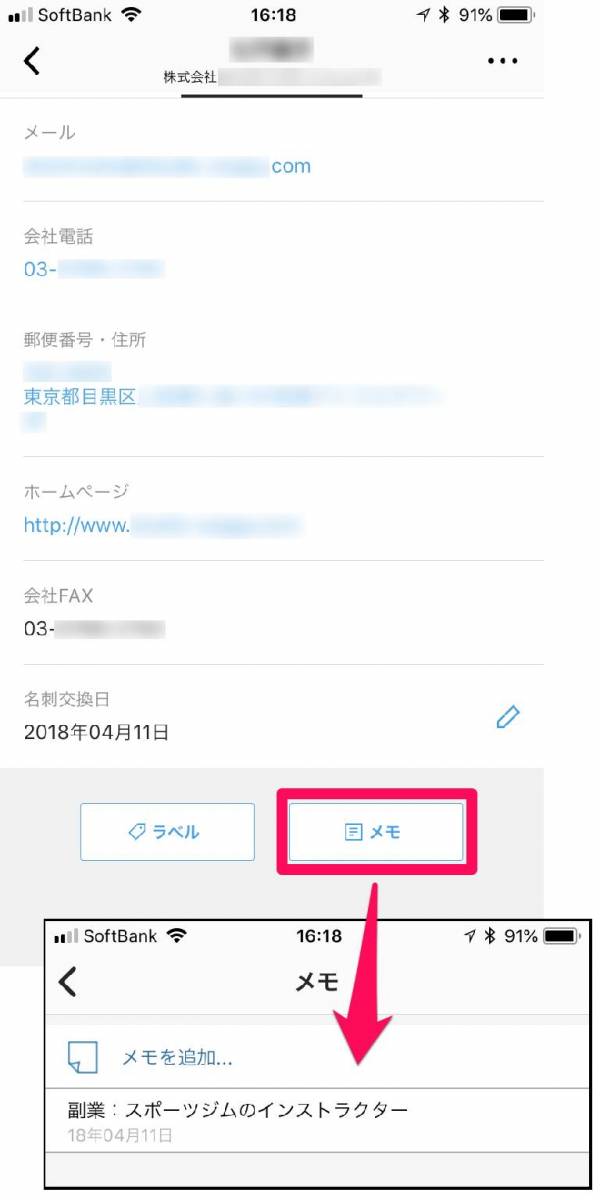This screenshot has height=1200, width=600.
Task: Call the 会社電話 number starting with 03-
Action: click(94, 269)
